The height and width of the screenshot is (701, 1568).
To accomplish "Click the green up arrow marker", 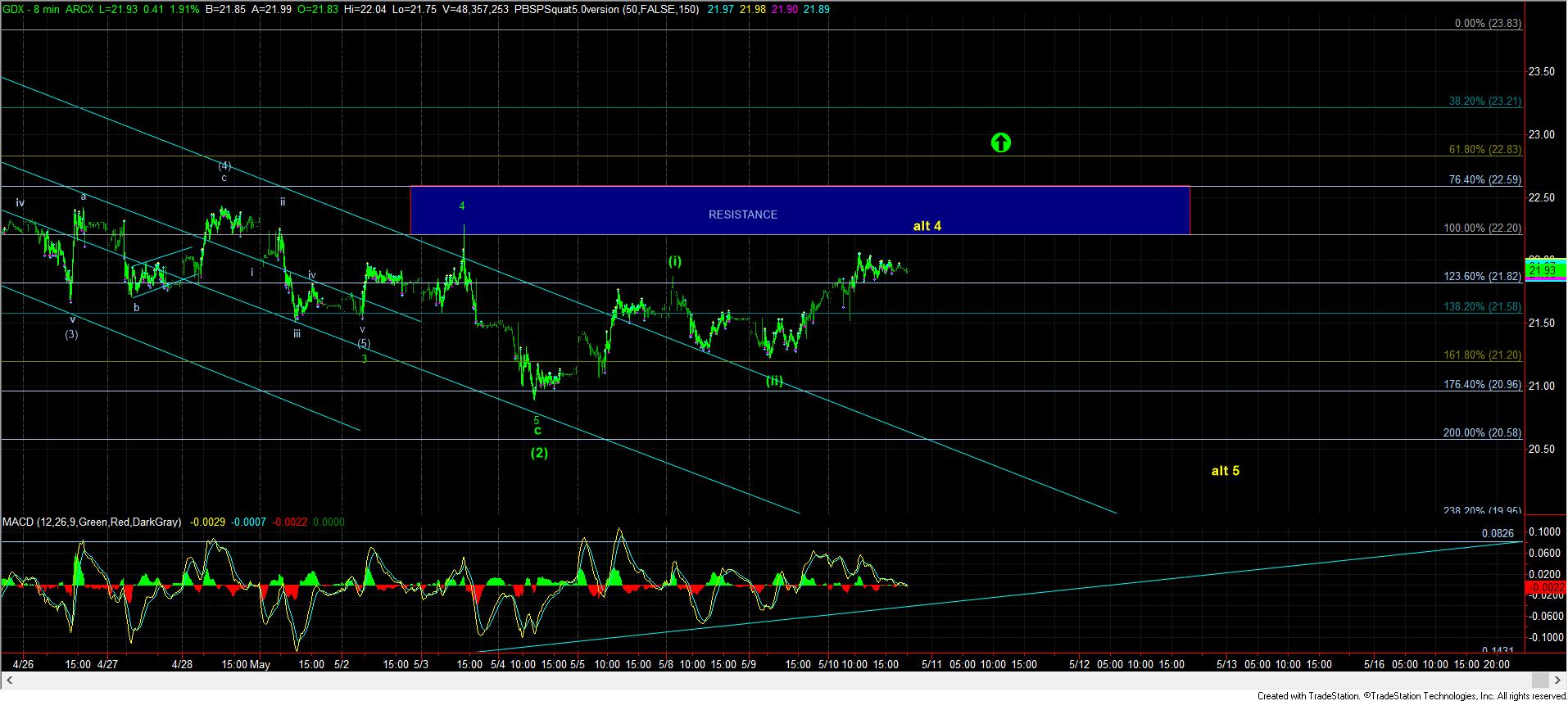I will pyautogui.click(x=1000, y=142).
